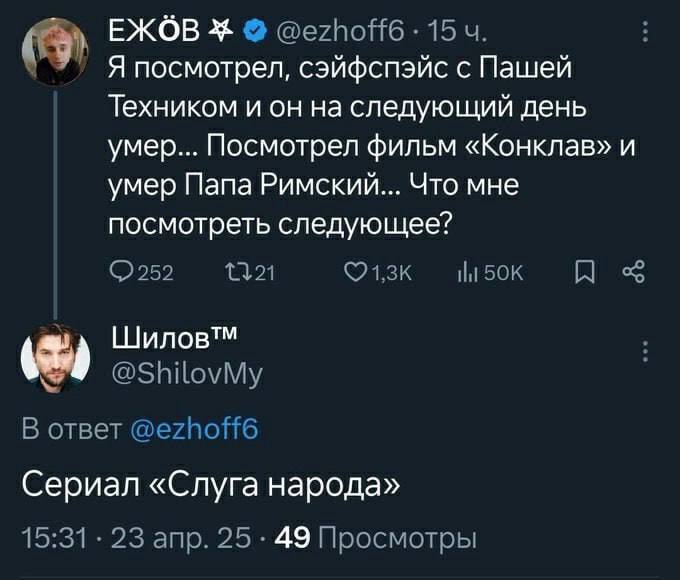Open the '49 Просмотры' view count
The width and height of the screenshot is (680, 580).
(380, 540)
